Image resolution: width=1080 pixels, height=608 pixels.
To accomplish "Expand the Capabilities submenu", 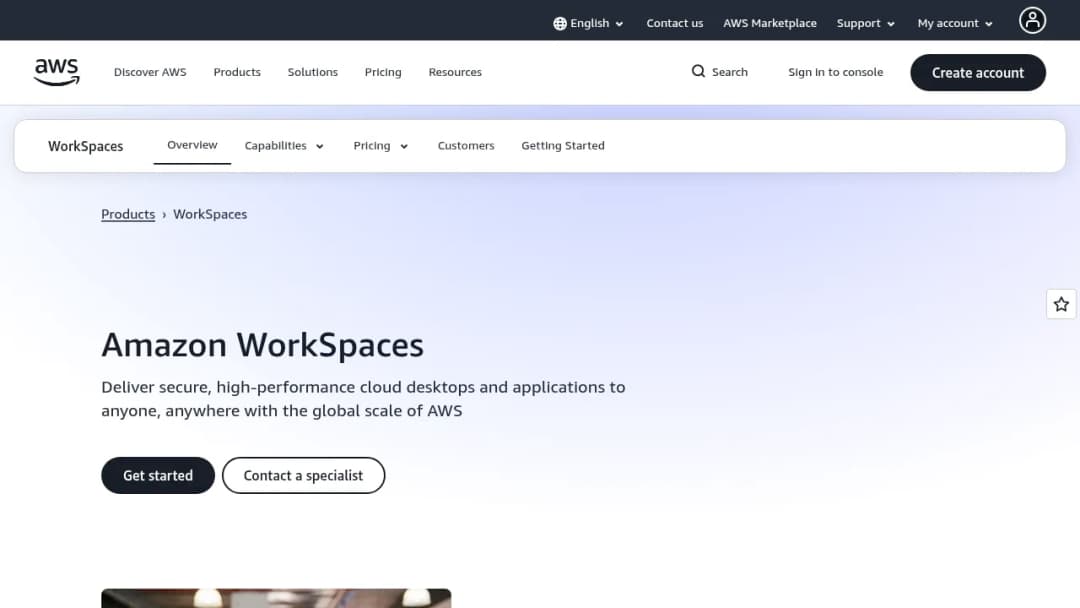I will click(x=284, y=146).
